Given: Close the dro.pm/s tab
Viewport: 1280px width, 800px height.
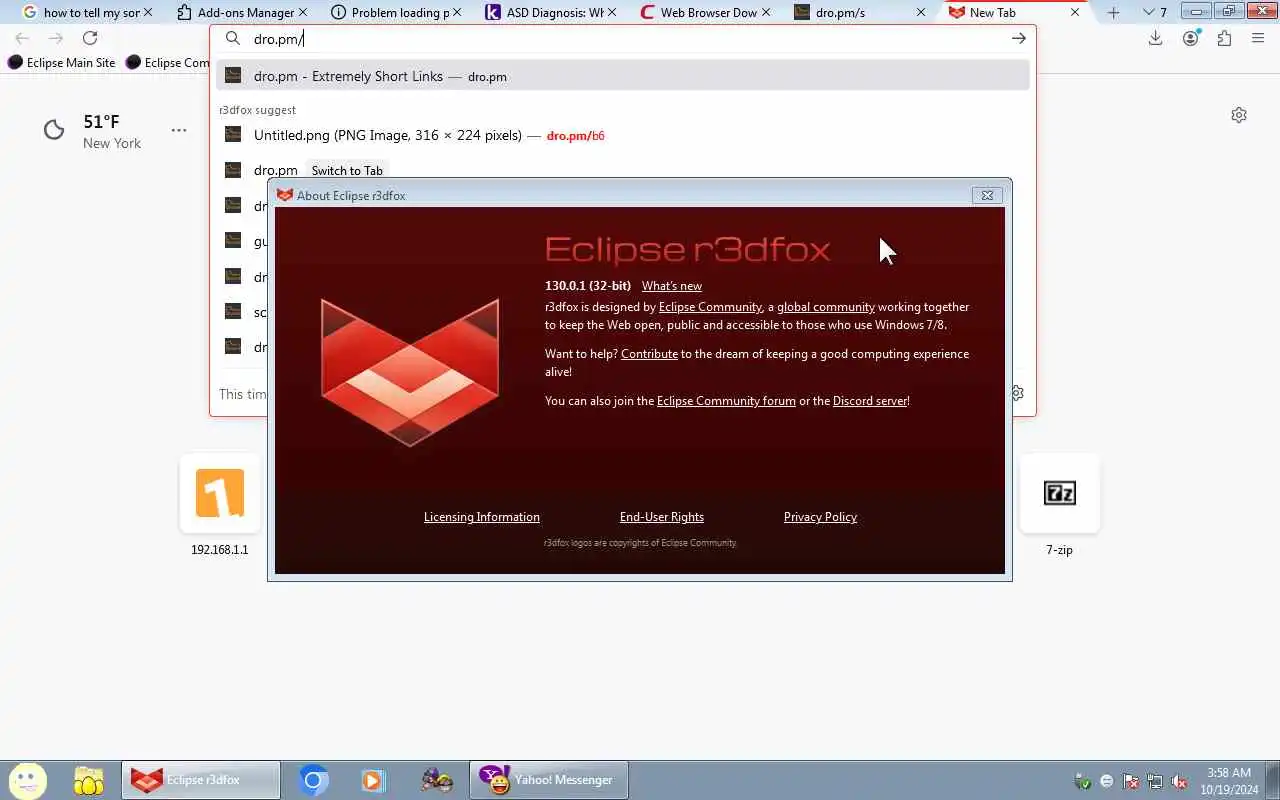Looking at the screenshot, I should click(x=921, y=12).
